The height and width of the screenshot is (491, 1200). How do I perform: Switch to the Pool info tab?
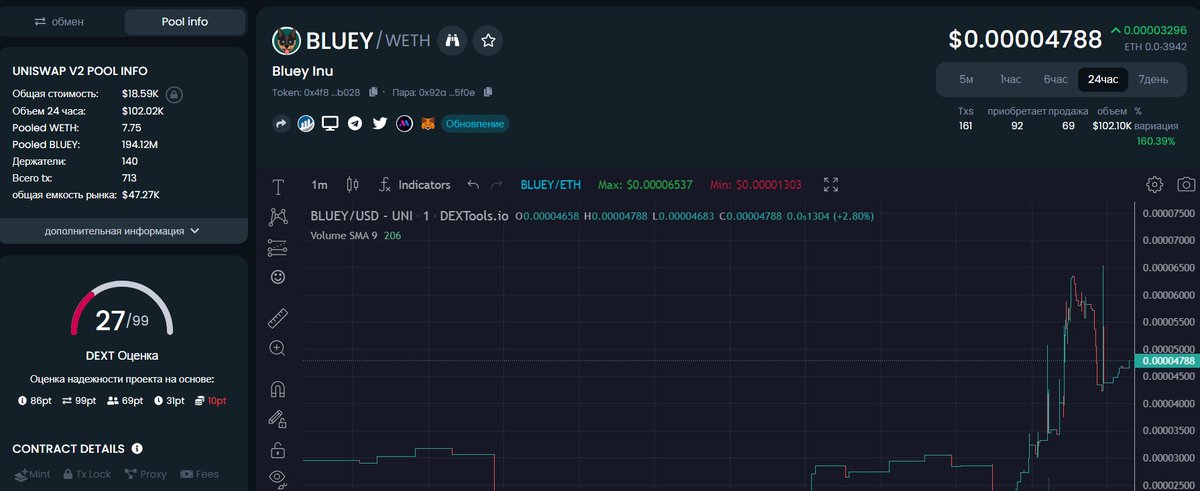point(185,21)
